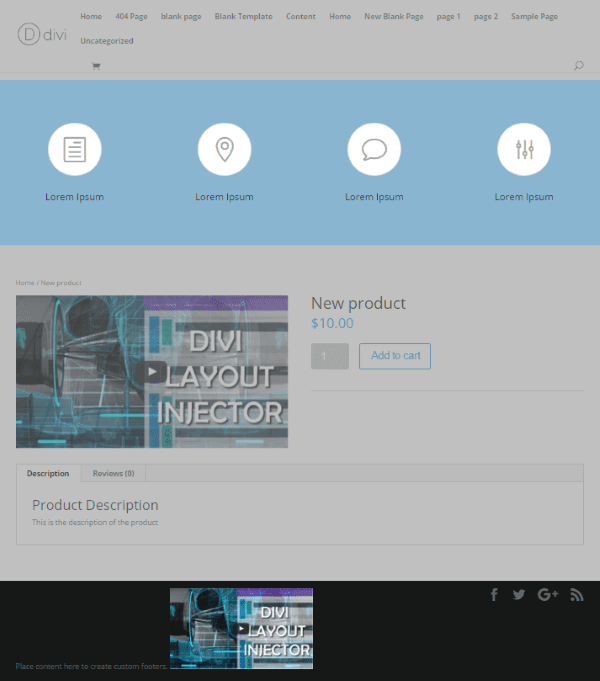Viewport: 600px width, 681px height.
Task: Open the Twitter footer icon
Action: [519, 595]
